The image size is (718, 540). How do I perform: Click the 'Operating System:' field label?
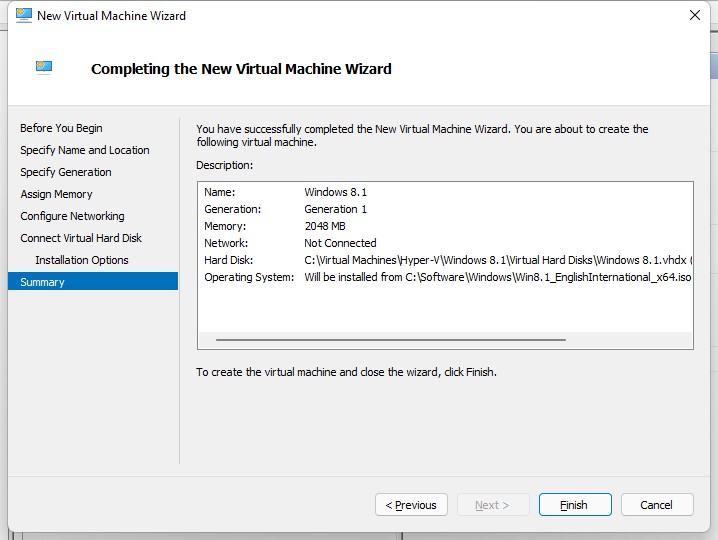click(x=249, y=277)
